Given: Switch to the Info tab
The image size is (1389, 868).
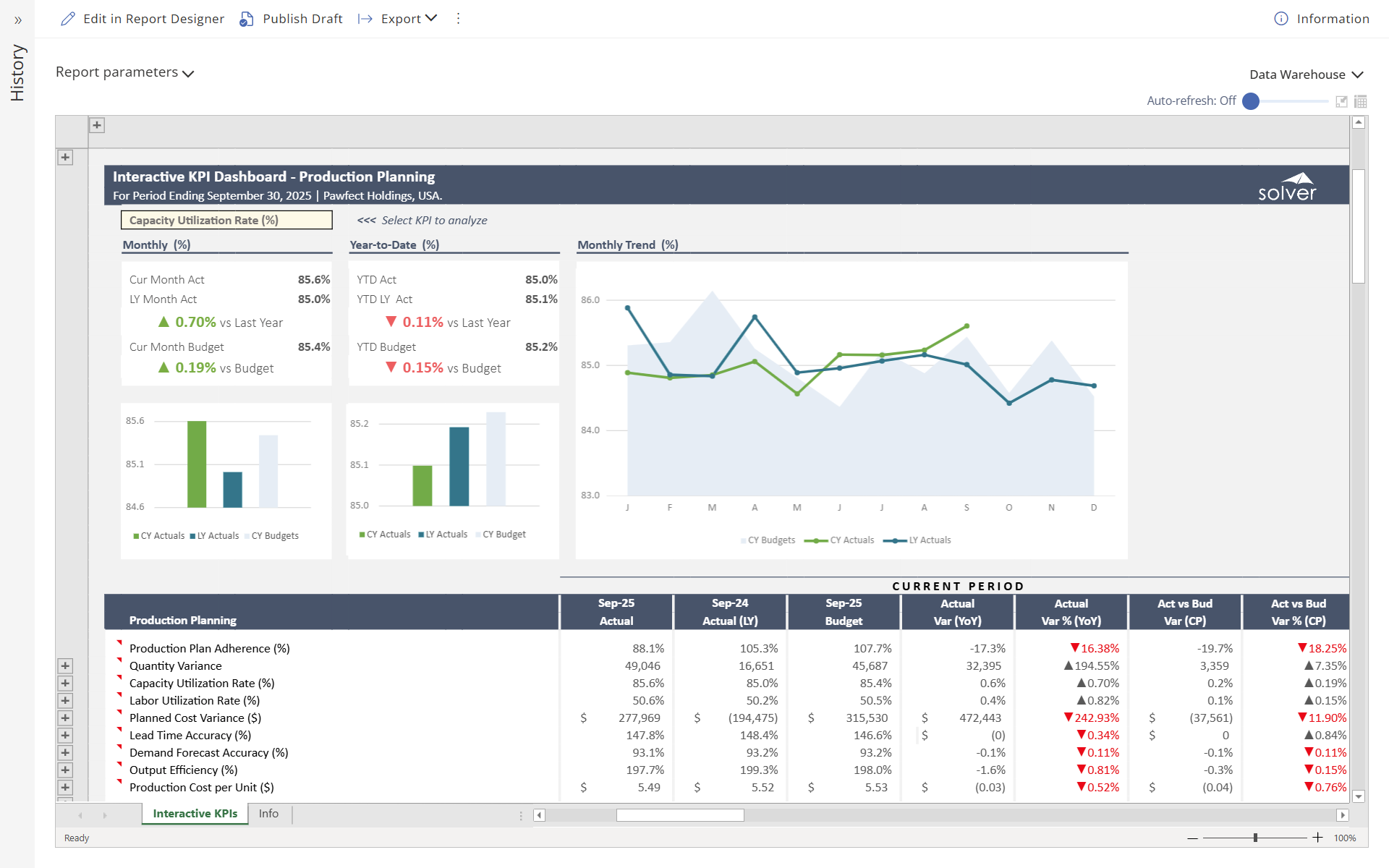Looking at the screenshot, I should tap(268, 813).
